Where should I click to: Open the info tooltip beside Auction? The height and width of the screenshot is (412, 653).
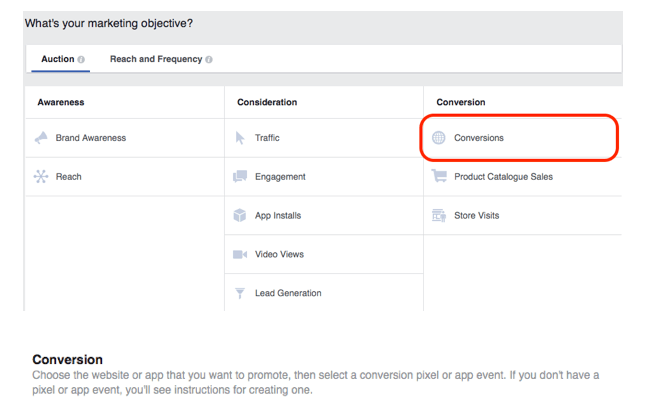[81, 60]
